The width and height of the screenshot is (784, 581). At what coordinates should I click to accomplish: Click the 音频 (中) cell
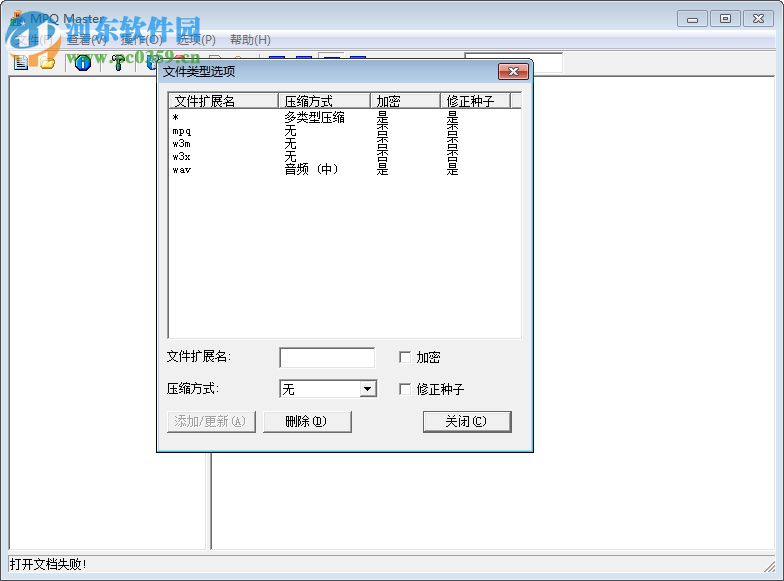coord(312,170)
